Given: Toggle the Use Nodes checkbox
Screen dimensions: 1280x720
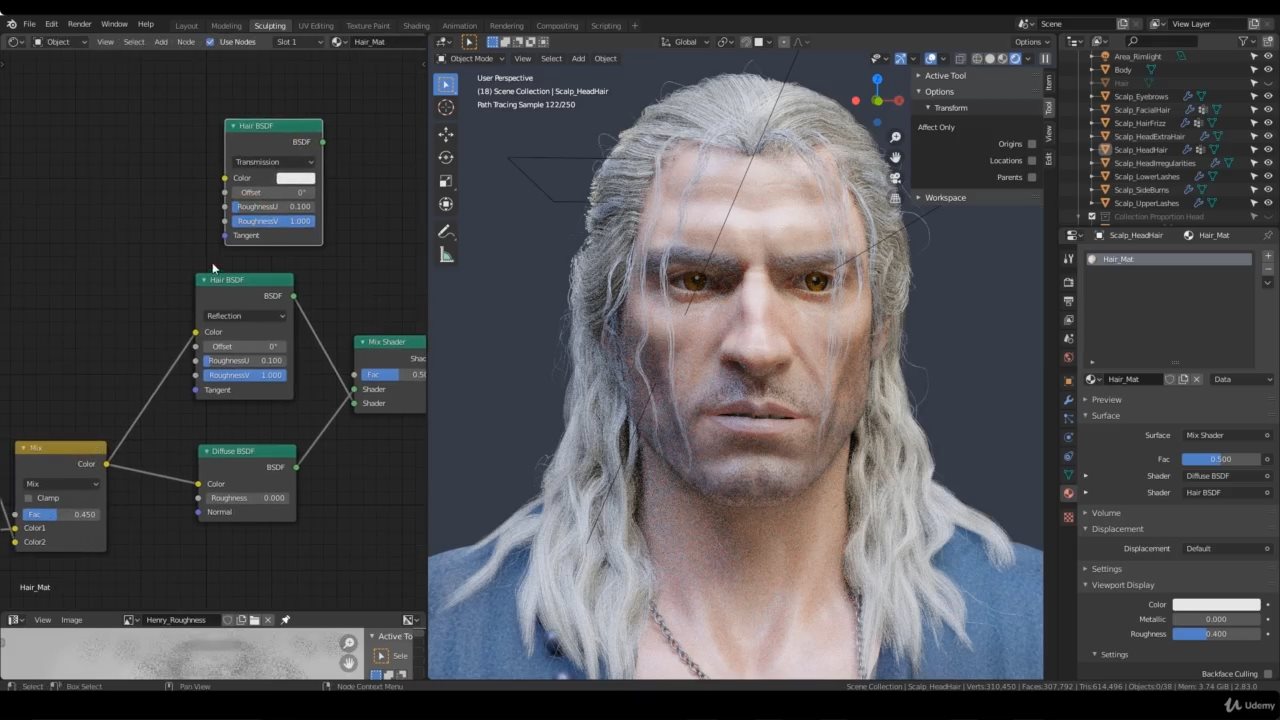Looking at the screenshot, I should (210, 42).
